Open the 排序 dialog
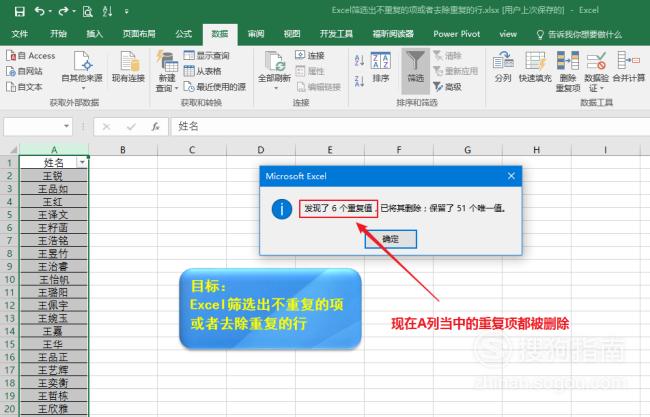 [x=381, y=67]
